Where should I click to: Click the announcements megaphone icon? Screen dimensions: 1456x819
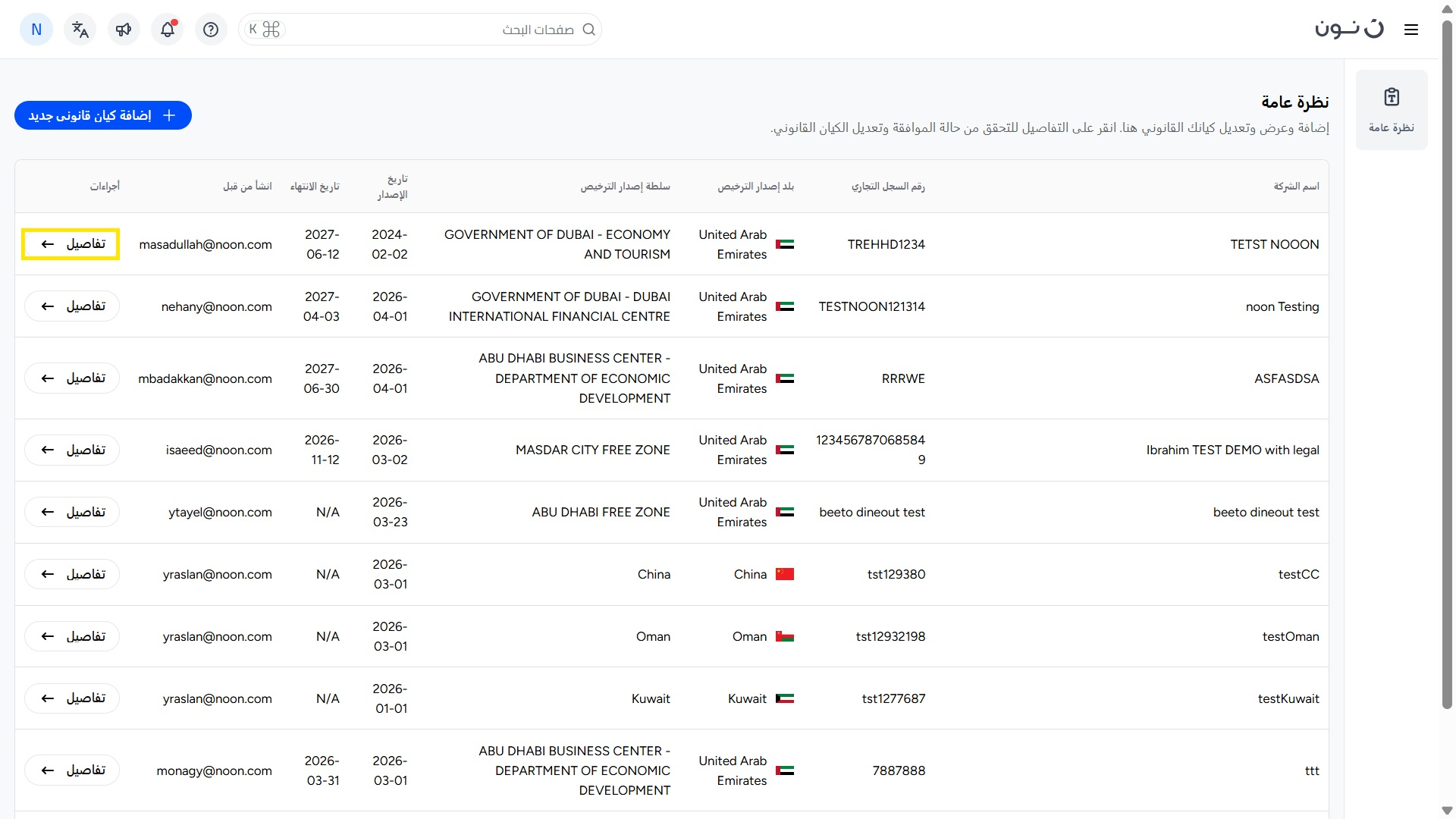124,30
